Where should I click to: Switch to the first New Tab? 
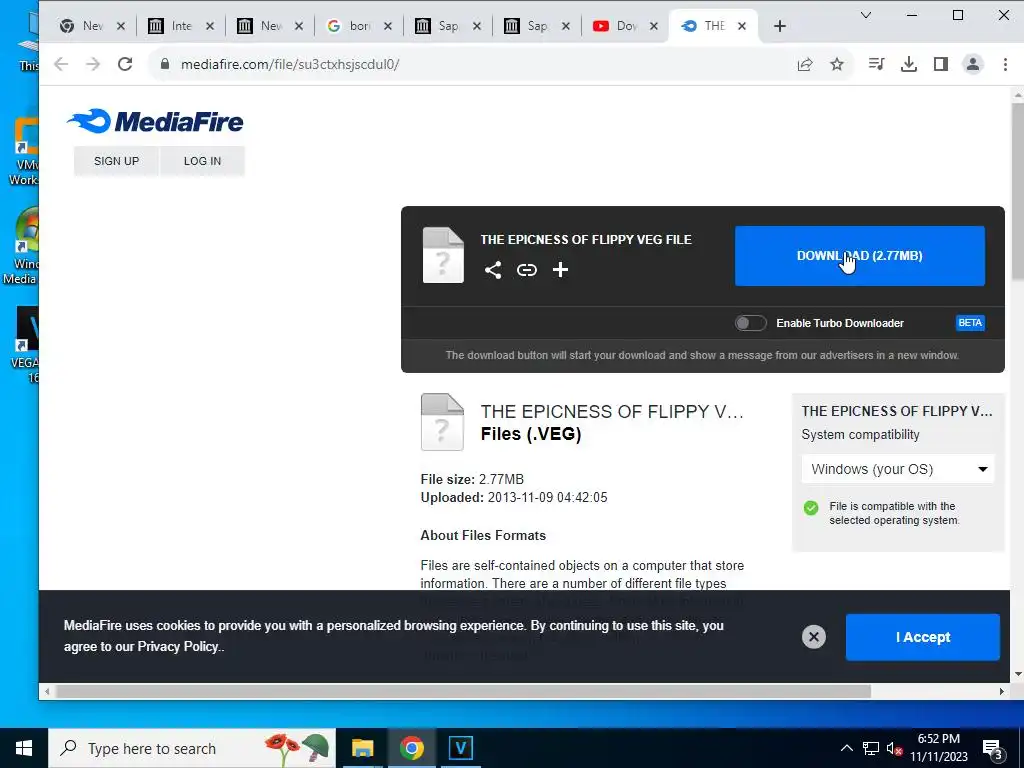tap(92, 26)
